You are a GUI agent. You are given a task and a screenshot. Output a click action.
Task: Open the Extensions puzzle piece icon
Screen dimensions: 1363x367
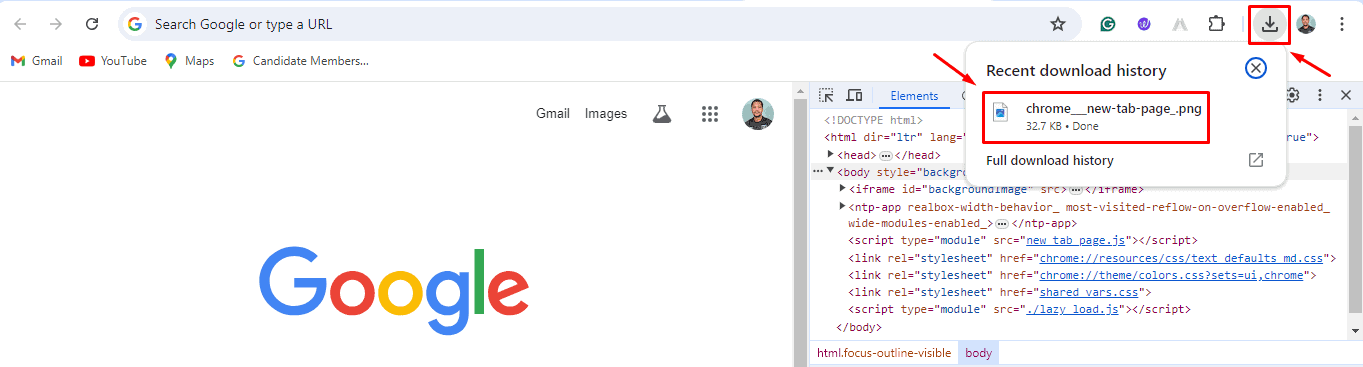tap(1216, 24)
